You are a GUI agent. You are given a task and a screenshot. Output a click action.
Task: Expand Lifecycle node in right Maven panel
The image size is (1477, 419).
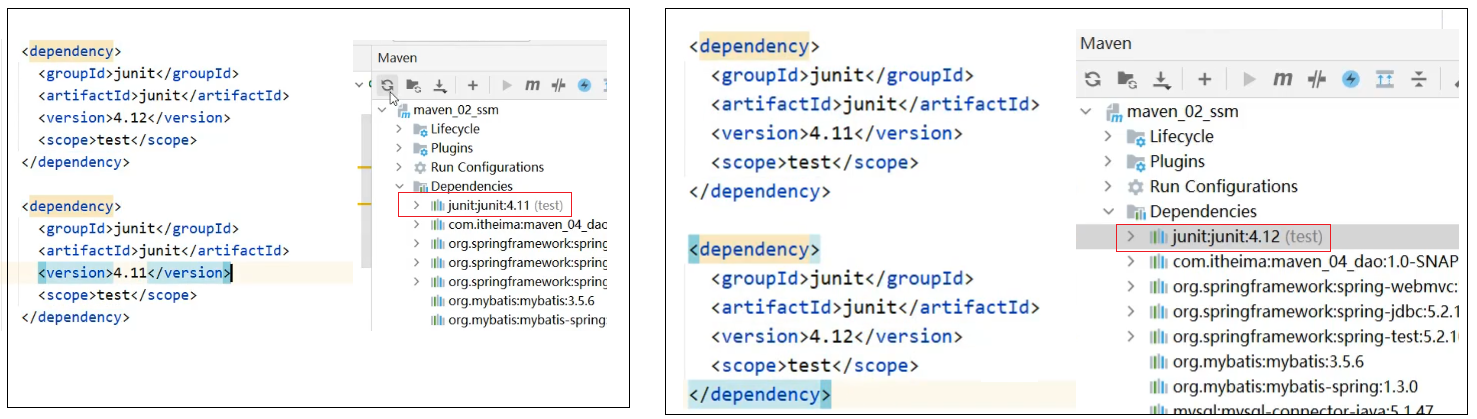point(1107,136)
